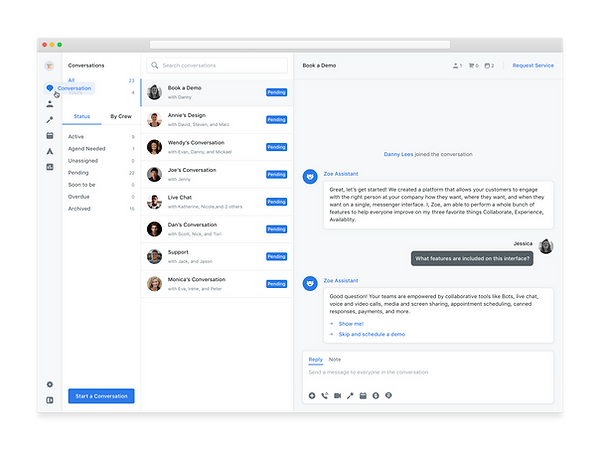
Task: Filter by Unassigned status
Action: pos(101,161)
